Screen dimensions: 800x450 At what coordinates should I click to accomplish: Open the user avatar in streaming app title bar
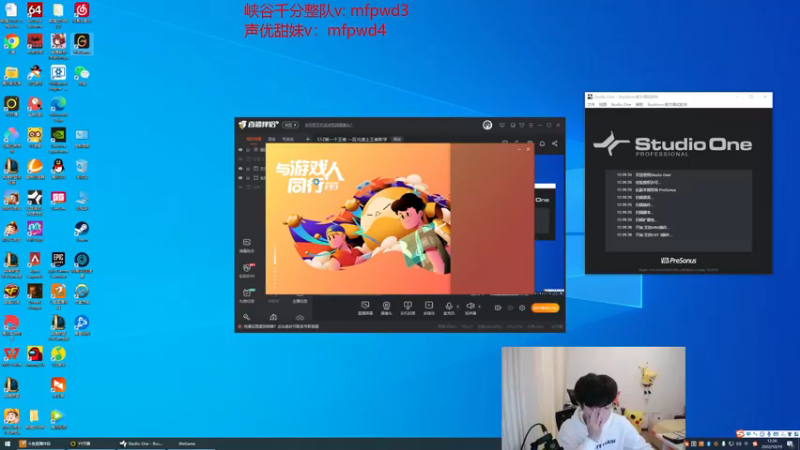click(x=487, y=125)
